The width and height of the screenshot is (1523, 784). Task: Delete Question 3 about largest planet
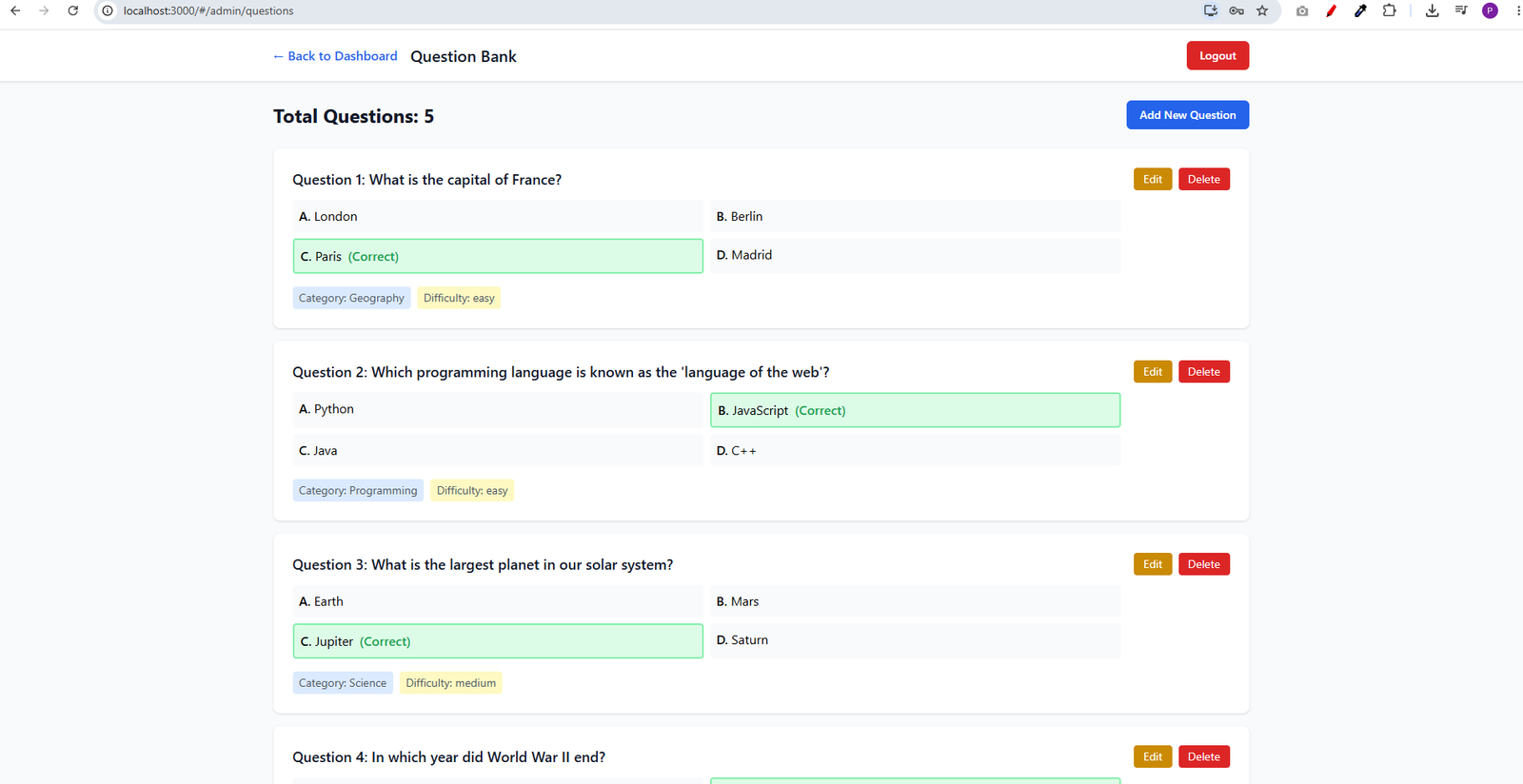tap(1204, 564)
